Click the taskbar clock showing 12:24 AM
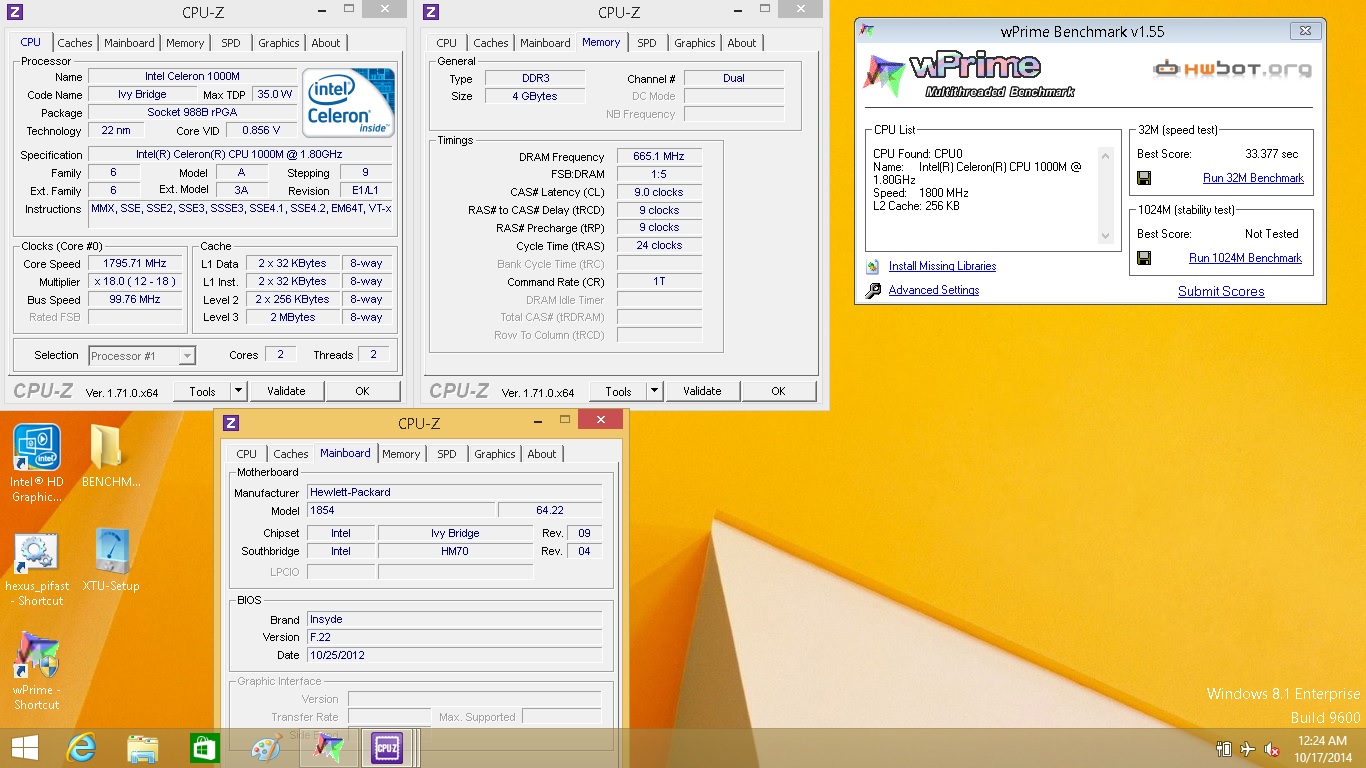 coord(1324,749)
